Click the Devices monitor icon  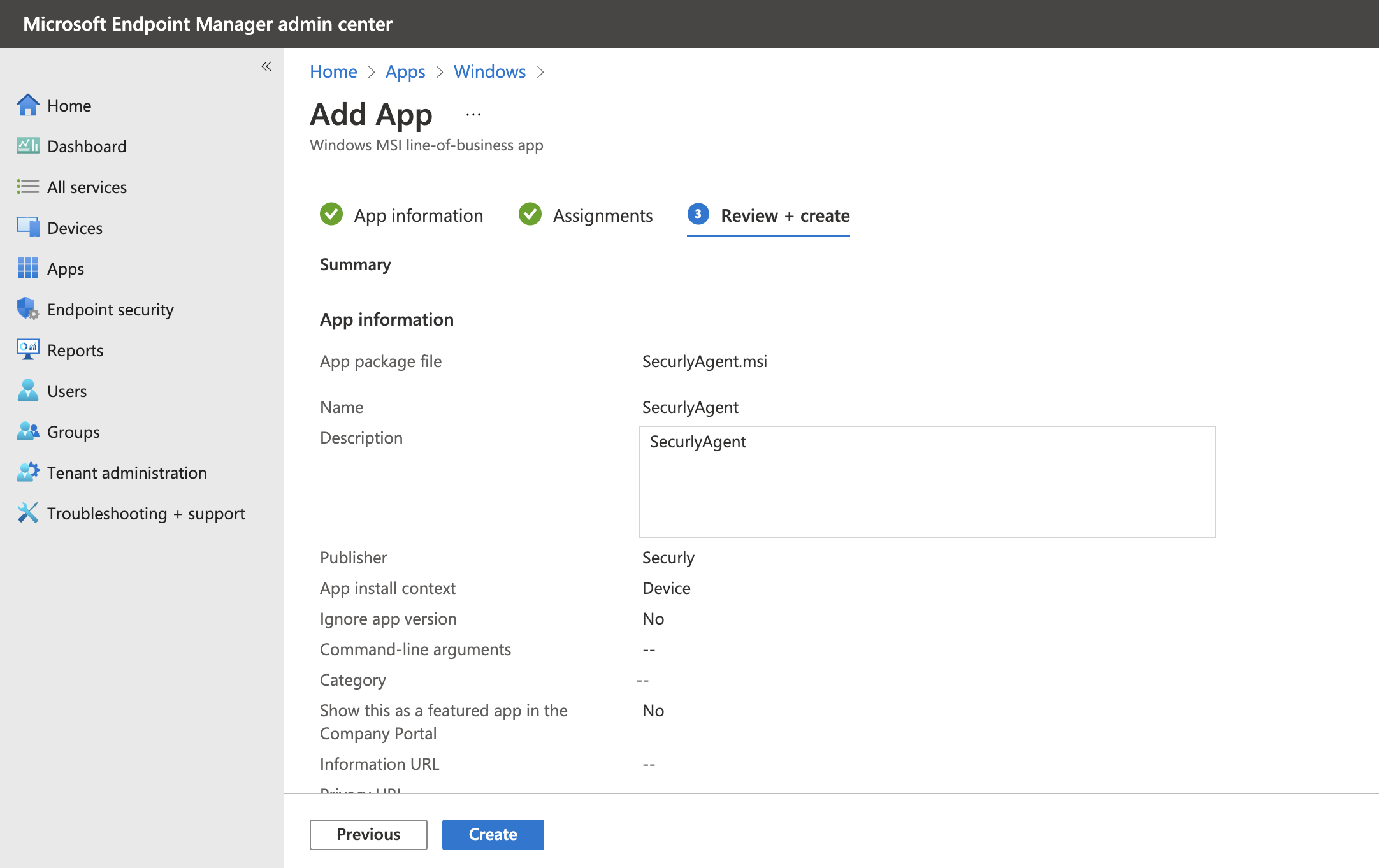click(x=28, y=228)
